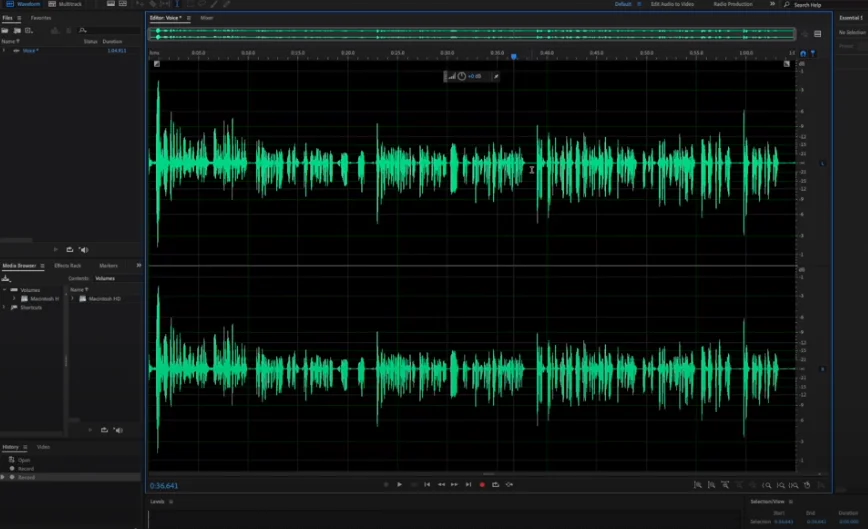The height and width of the screenshot is (529, 868).
Task: Open the Files tab
Action: (x=7, y=18)
